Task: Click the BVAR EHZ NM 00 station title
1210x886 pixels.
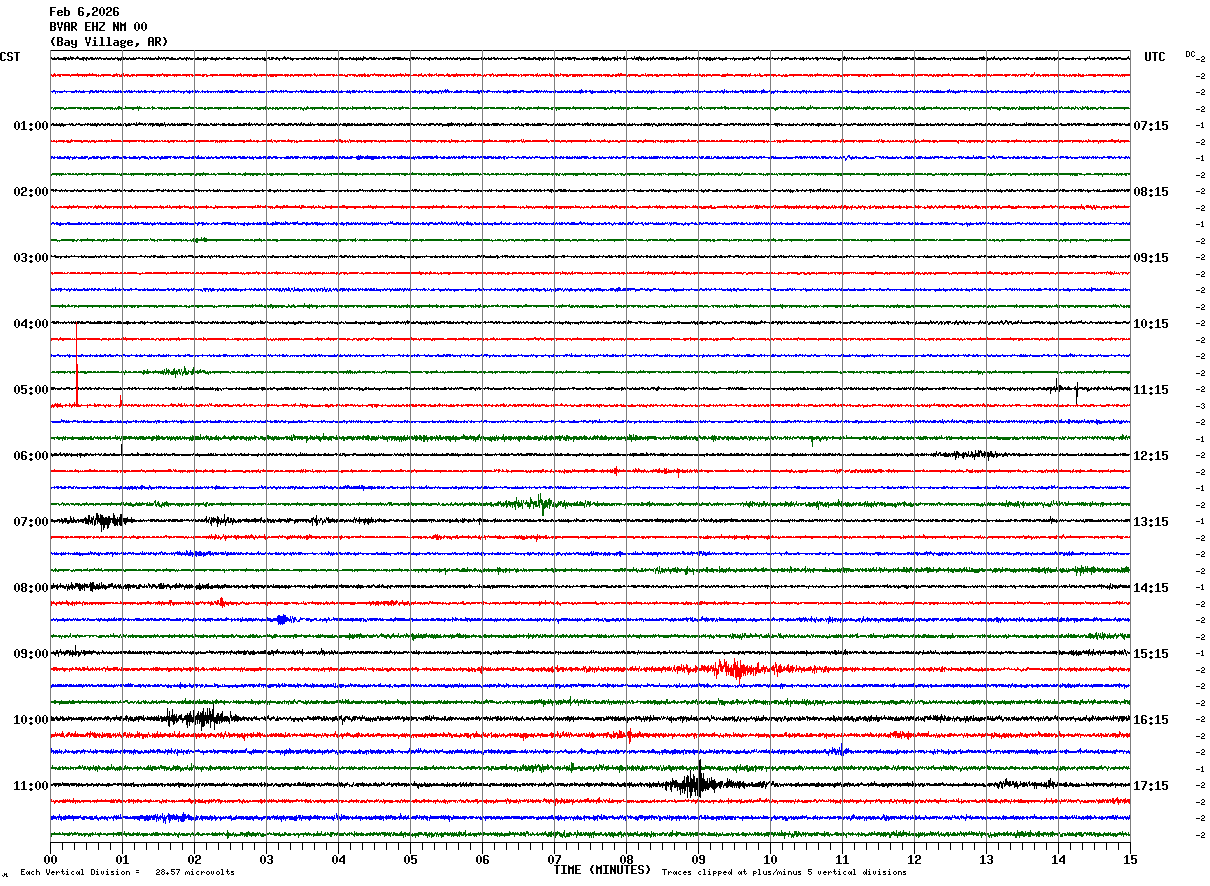Action: pos(98,27)
